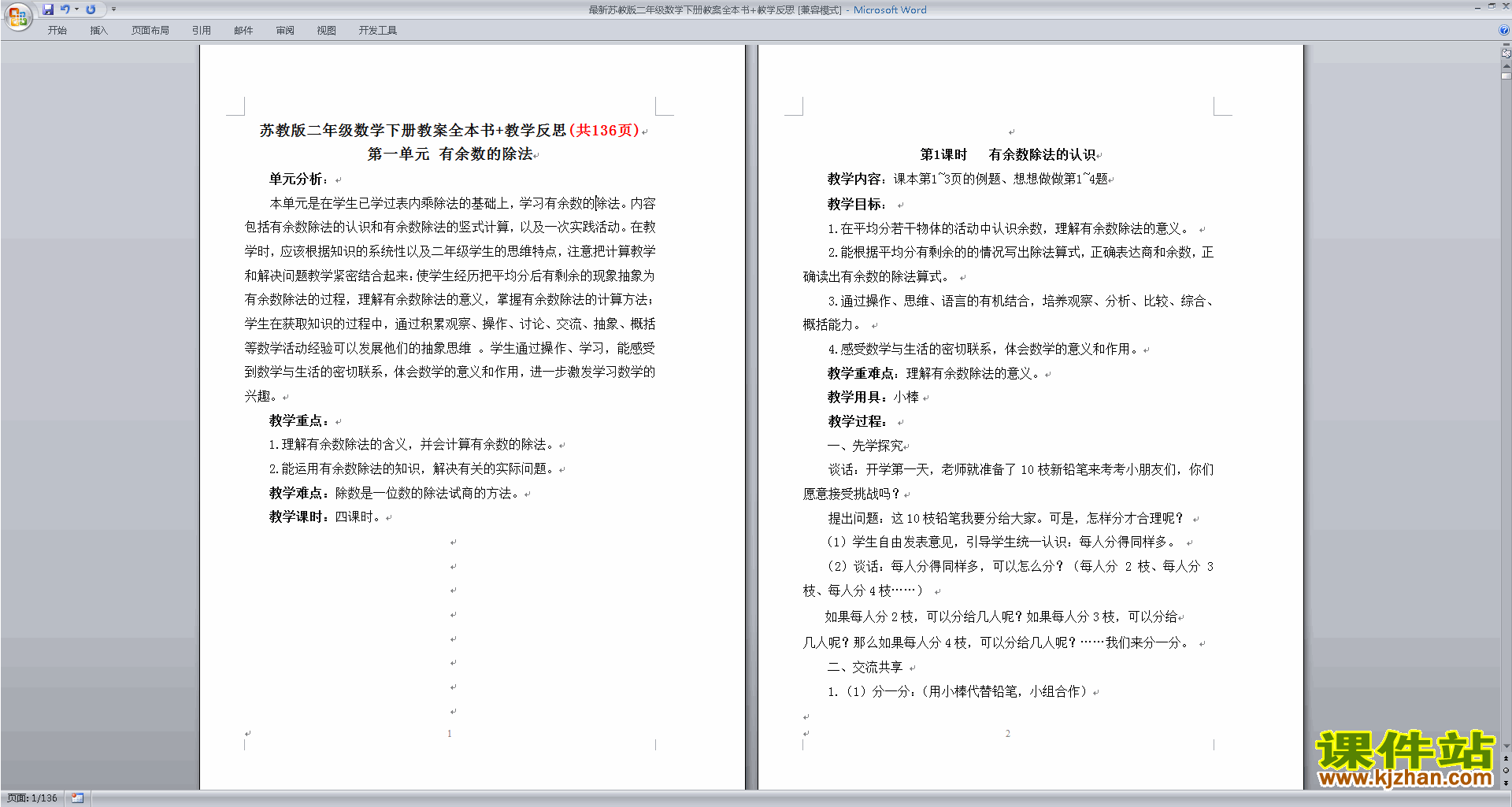Click line 1.理解有余数除法的含义
The height and width of the screenshot is (807, 1512).
(413, 445)
